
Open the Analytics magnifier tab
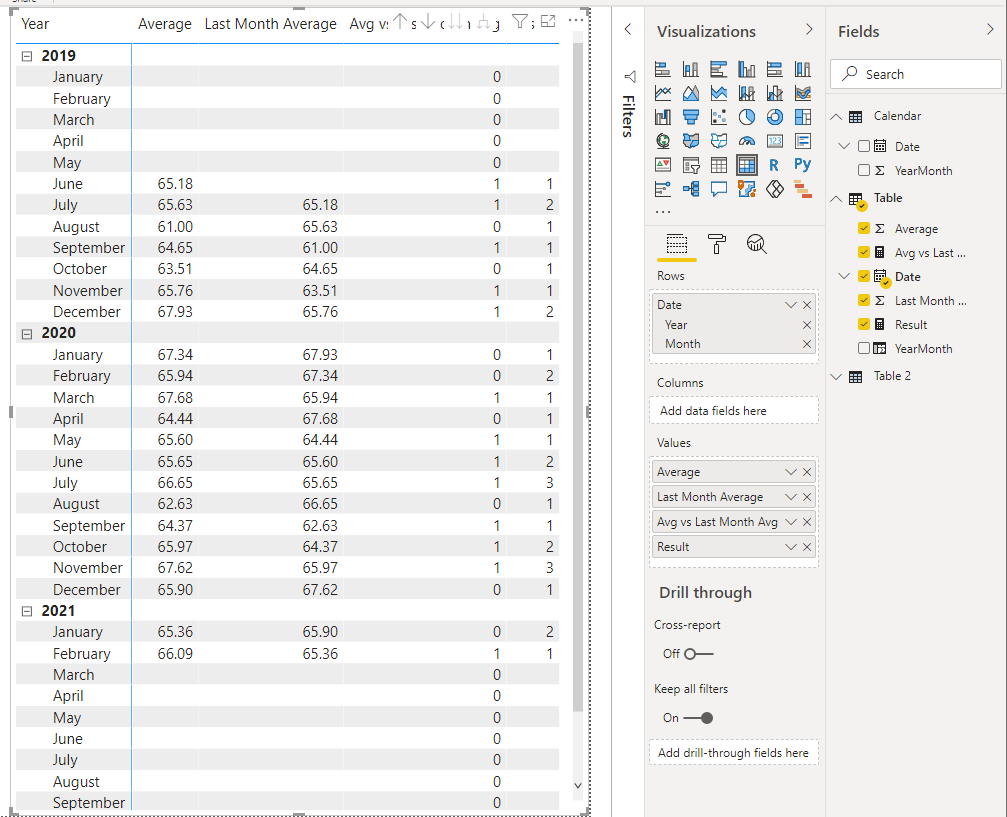point(757,244)
